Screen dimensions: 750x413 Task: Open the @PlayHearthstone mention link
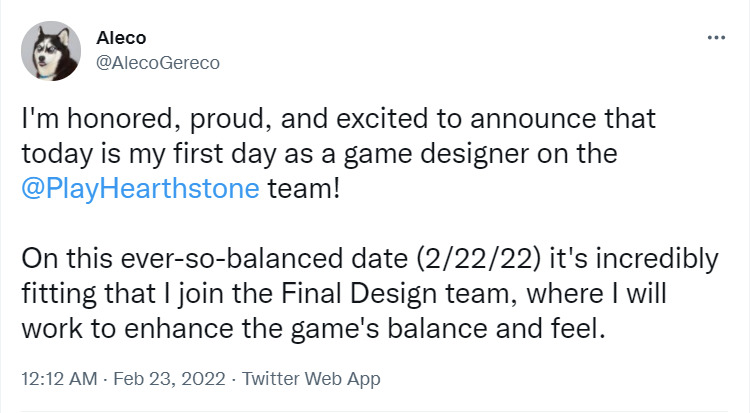(x=140, y=189)
